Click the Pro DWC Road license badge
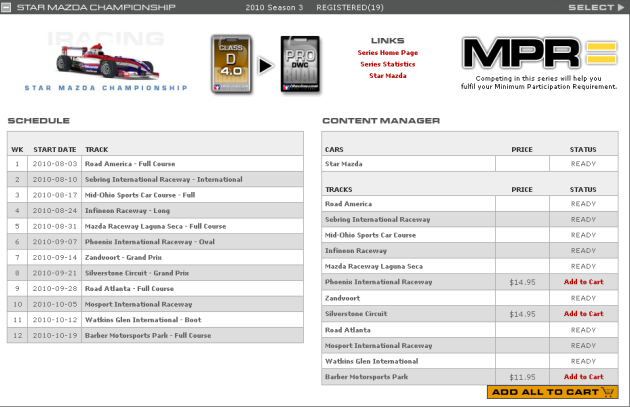Viewport: 630px width, 407px height. [300, 65]
